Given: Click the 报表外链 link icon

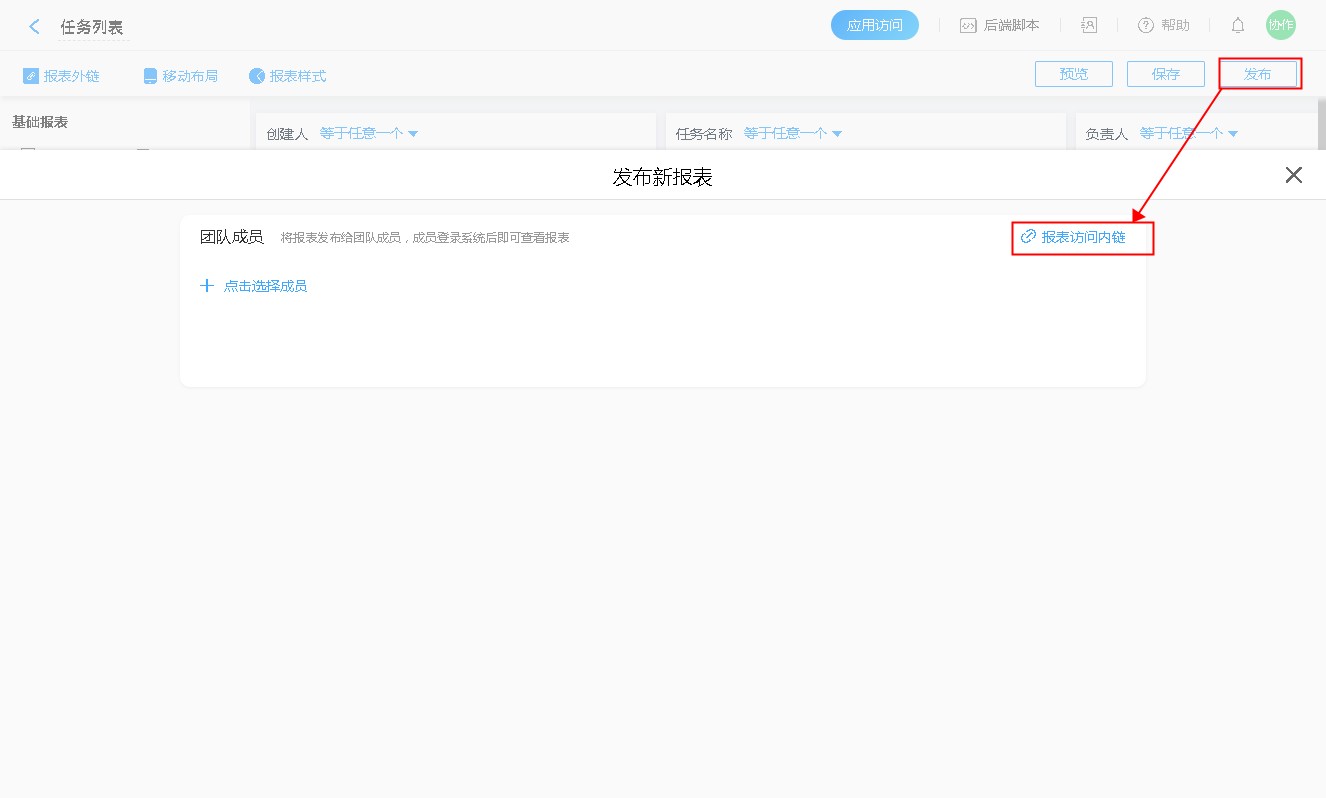Looking at the screenshot, I should pos(31,76).
